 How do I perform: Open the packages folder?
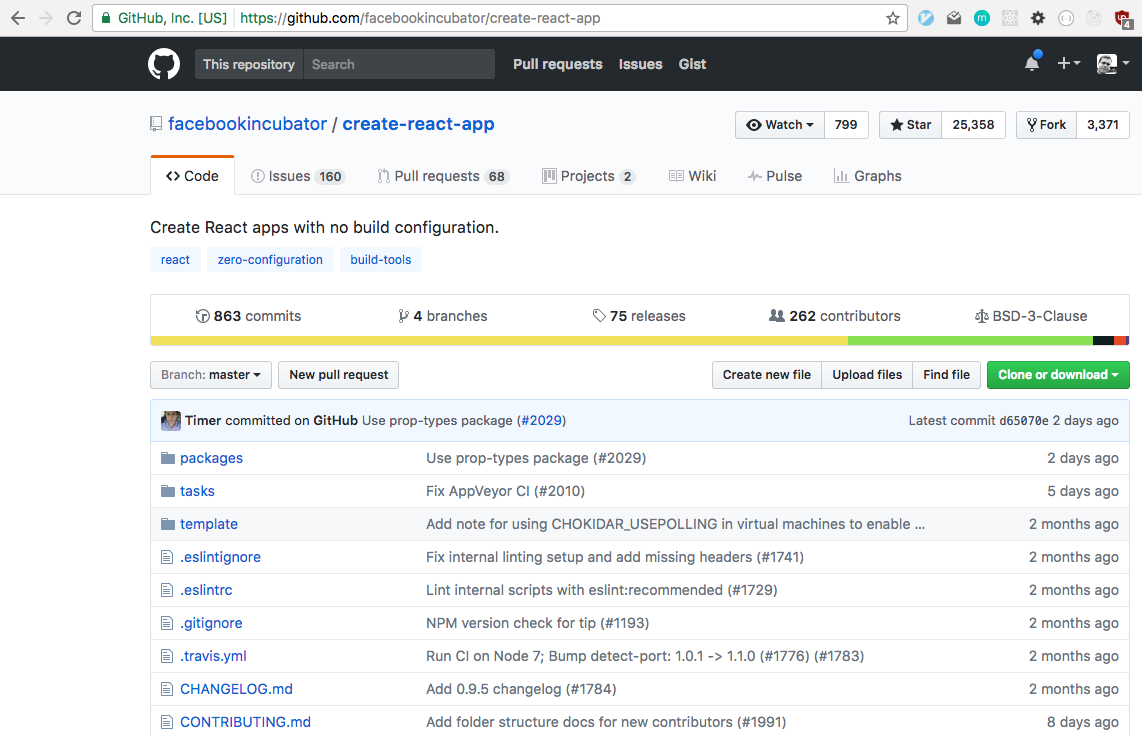tap(211, 458)
